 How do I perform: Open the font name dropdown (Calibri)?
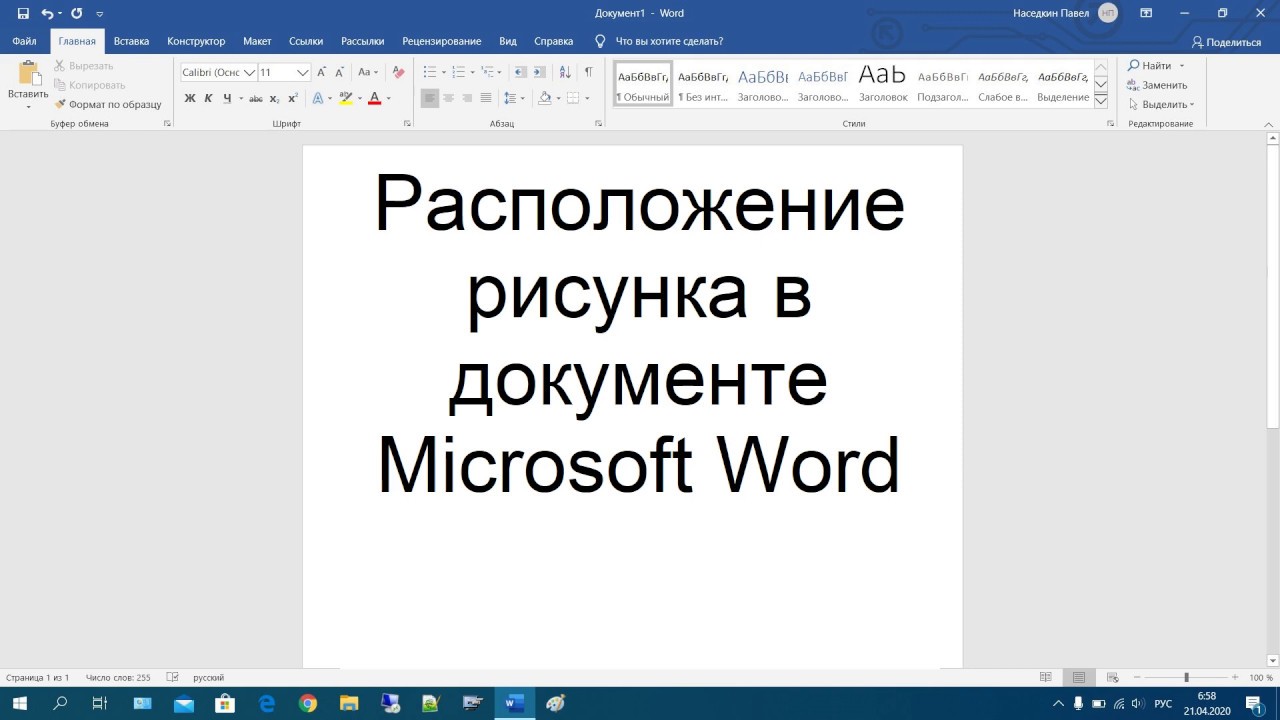(250, 72)
